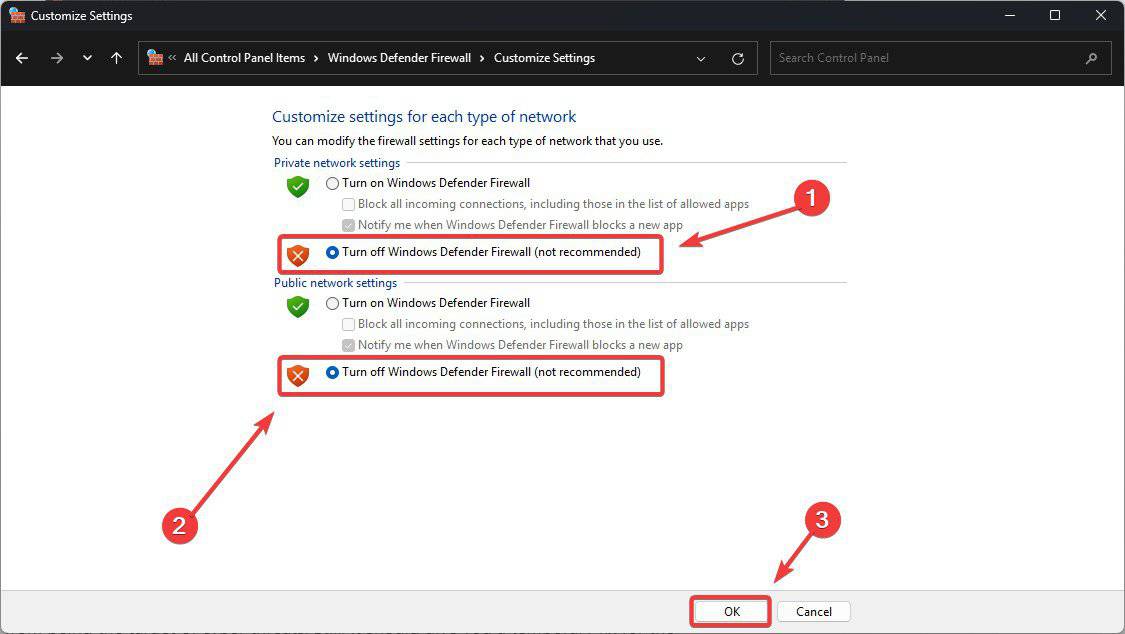Go up one level with the up arrow
This screenshot has height=634, width=1125.
(116, 58)
